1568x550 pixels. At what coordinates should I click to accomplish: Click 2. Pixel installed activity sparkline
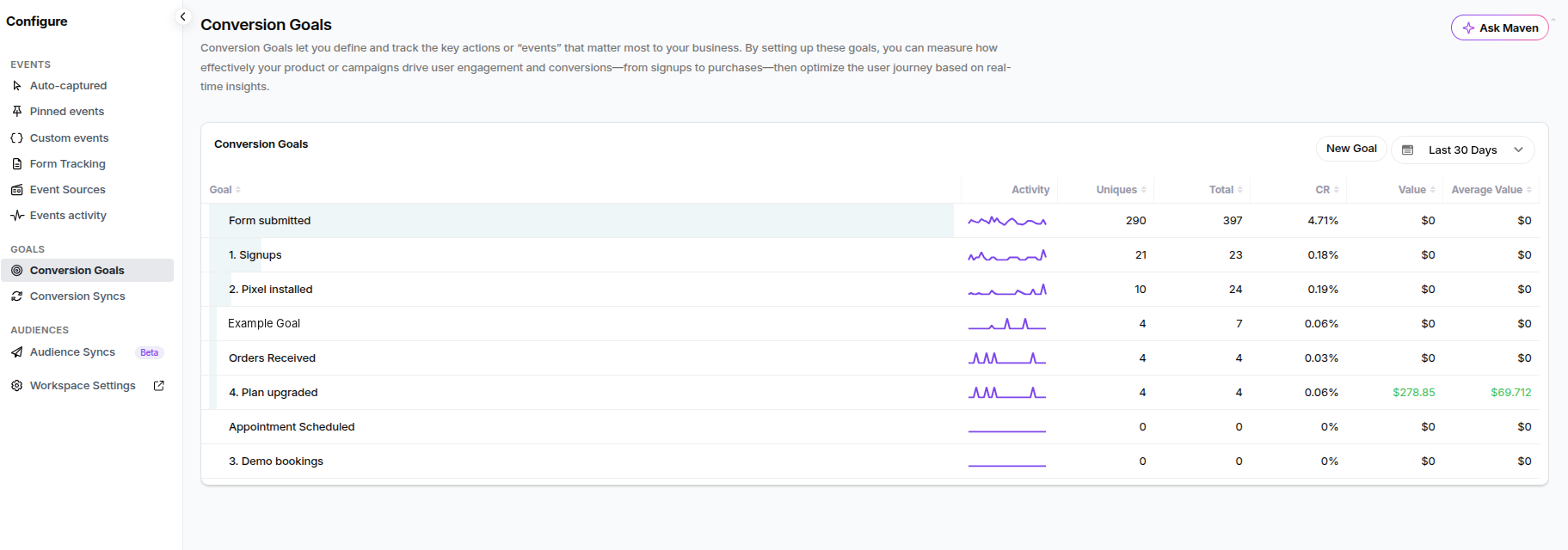pyautogui.click(x=1007, y=290)
